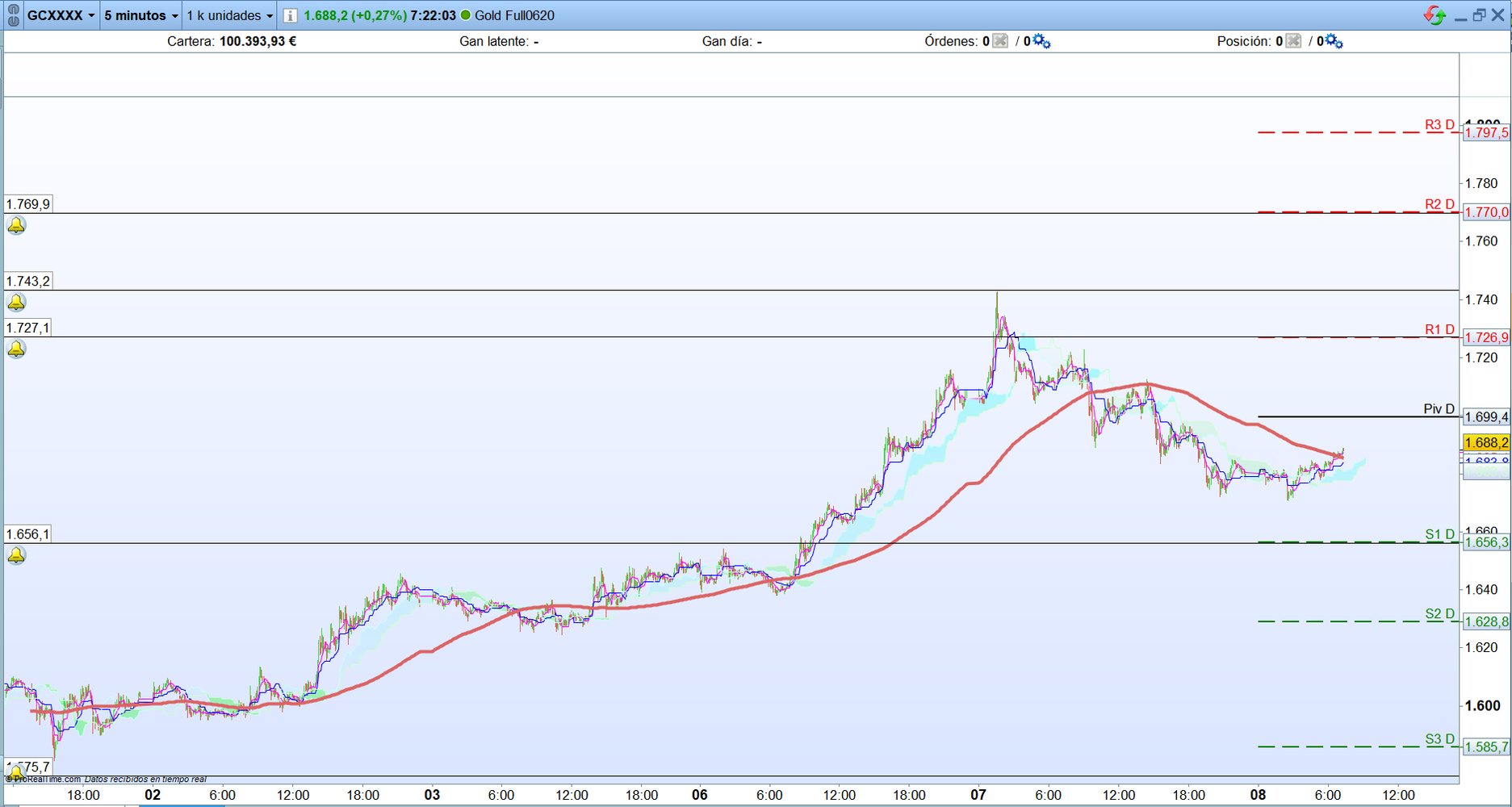Click date 02 on the time axis
Viewport: 1512px width, 807px height.
click(153, 795)
